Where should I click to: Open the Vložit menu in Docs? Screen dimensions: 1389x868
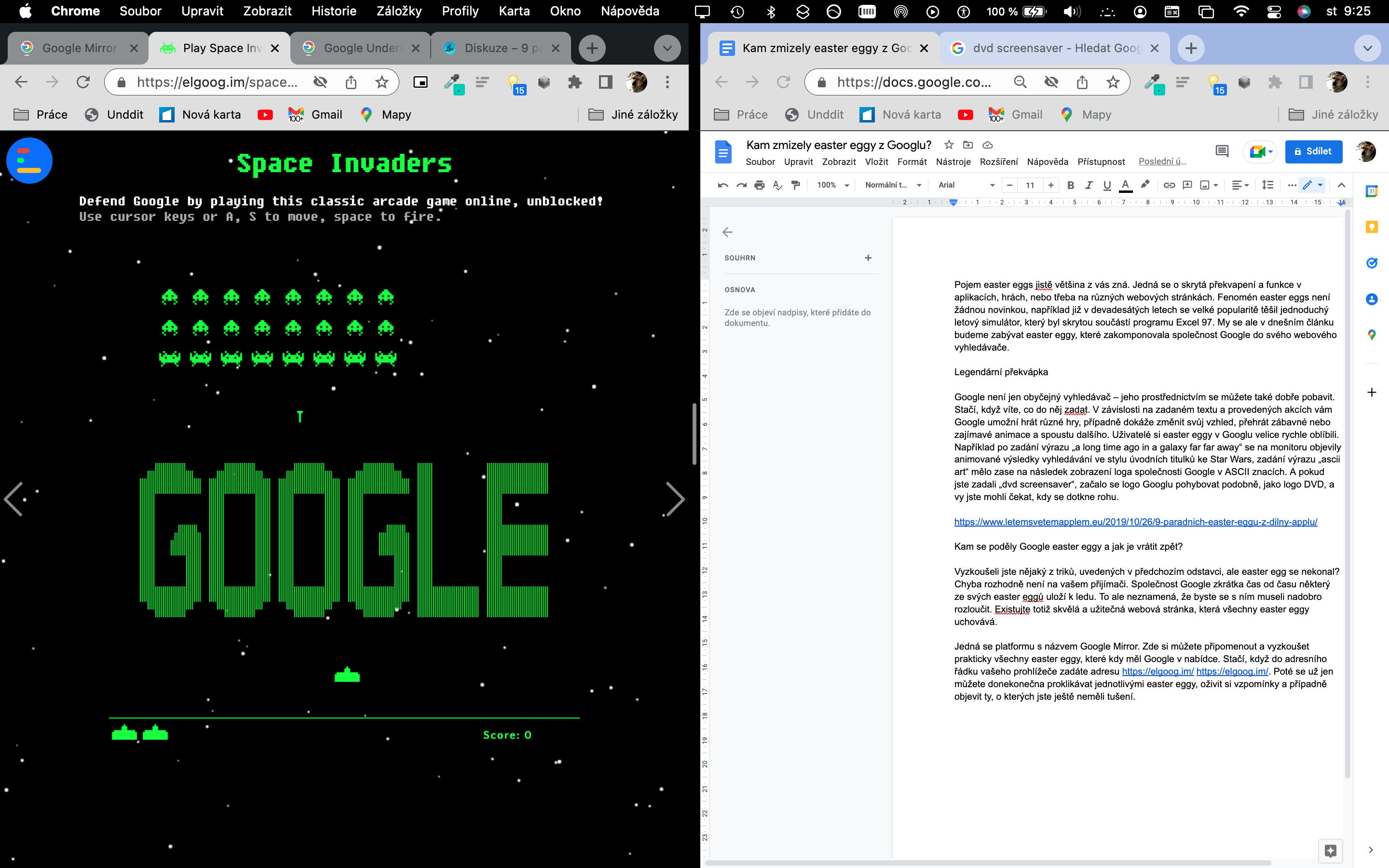pos(876,162)
